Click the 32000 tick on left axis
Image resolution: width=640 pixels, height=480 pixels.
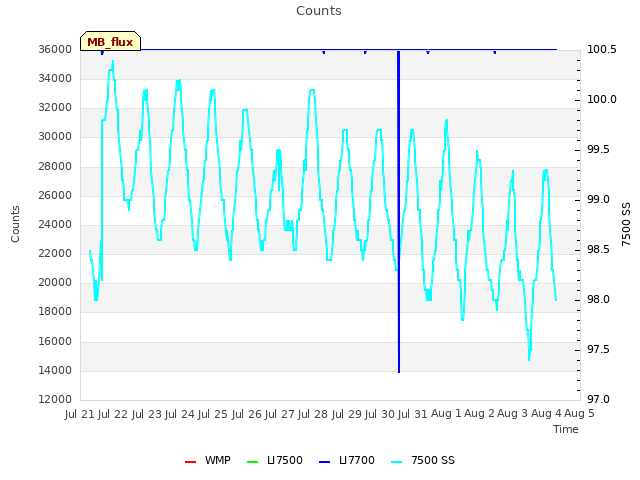point(55,108)
